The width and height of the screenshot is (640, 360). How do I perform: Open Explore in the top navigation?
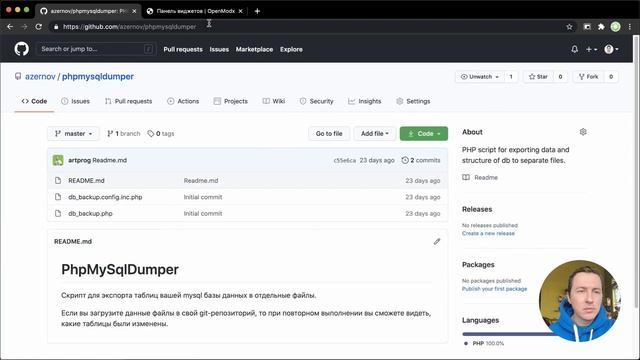[x=291, y=49]
